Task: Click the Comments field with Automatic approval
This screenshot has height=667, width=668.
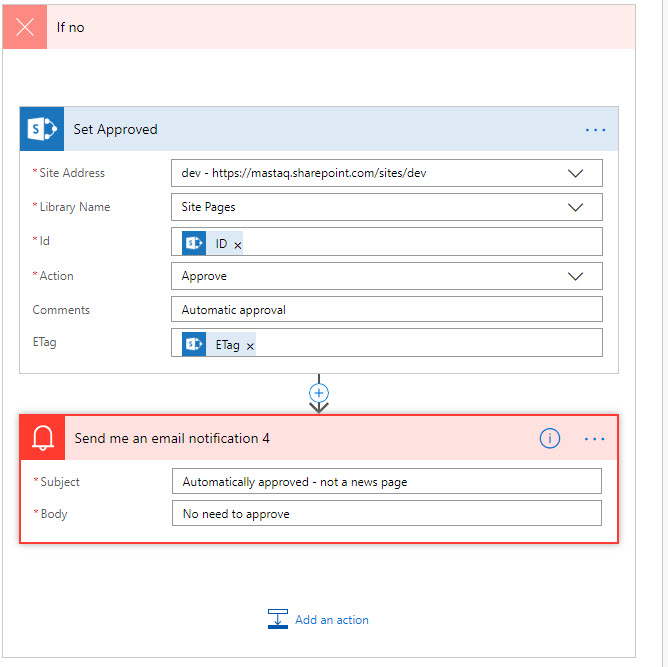Action: tap(386, 310)
